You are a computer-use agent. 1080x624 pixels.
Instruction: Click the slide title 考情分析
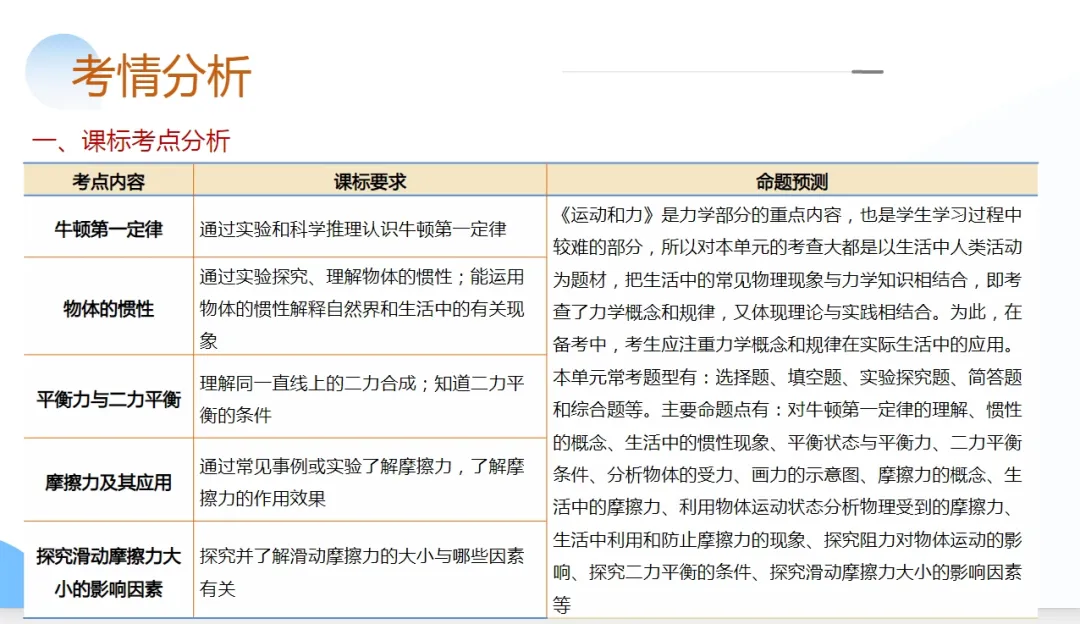tap(161, 76)
